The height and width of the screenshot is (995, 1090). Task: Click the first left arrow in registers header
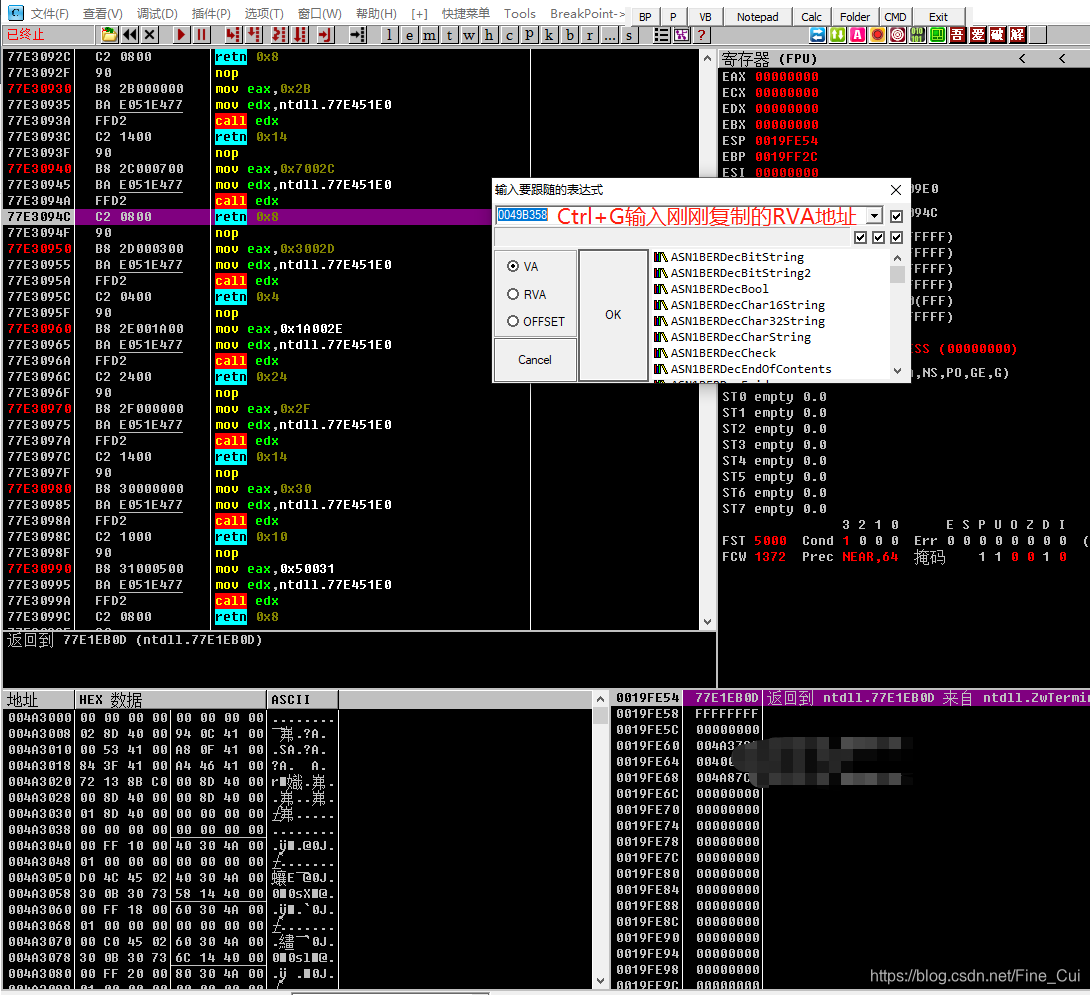(1022, 59)
